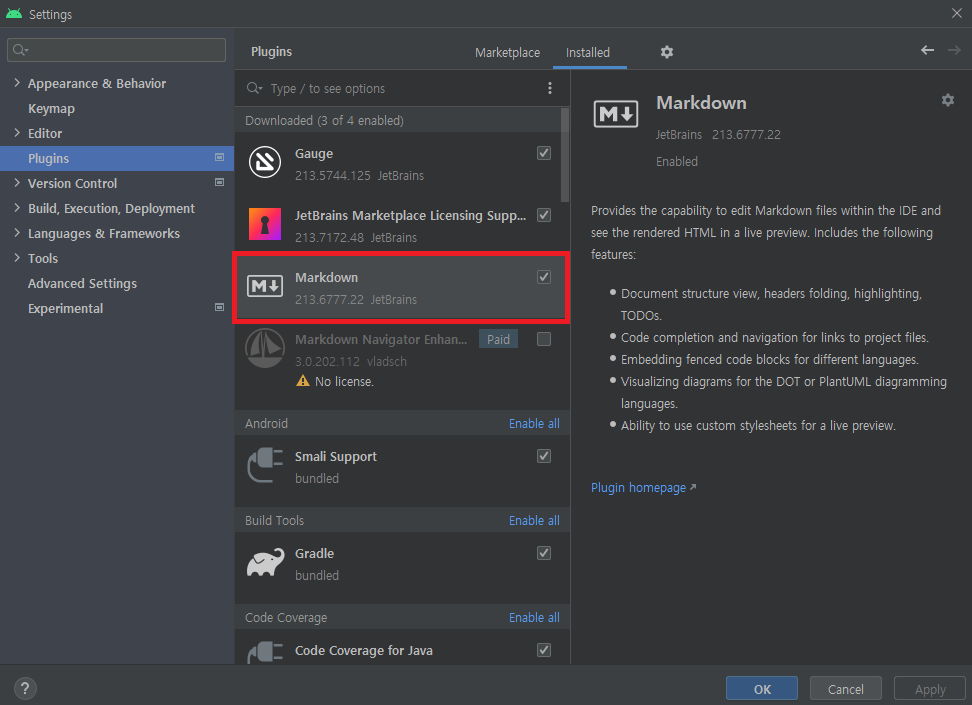Expand the Version Control node
Image resolution: width=972 pixels, height=705 pixels.
click(x=17, y=182)
